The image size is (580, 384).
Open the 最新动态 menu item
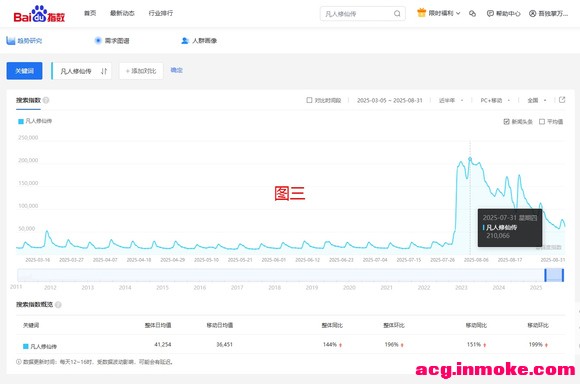click(122, 13)
